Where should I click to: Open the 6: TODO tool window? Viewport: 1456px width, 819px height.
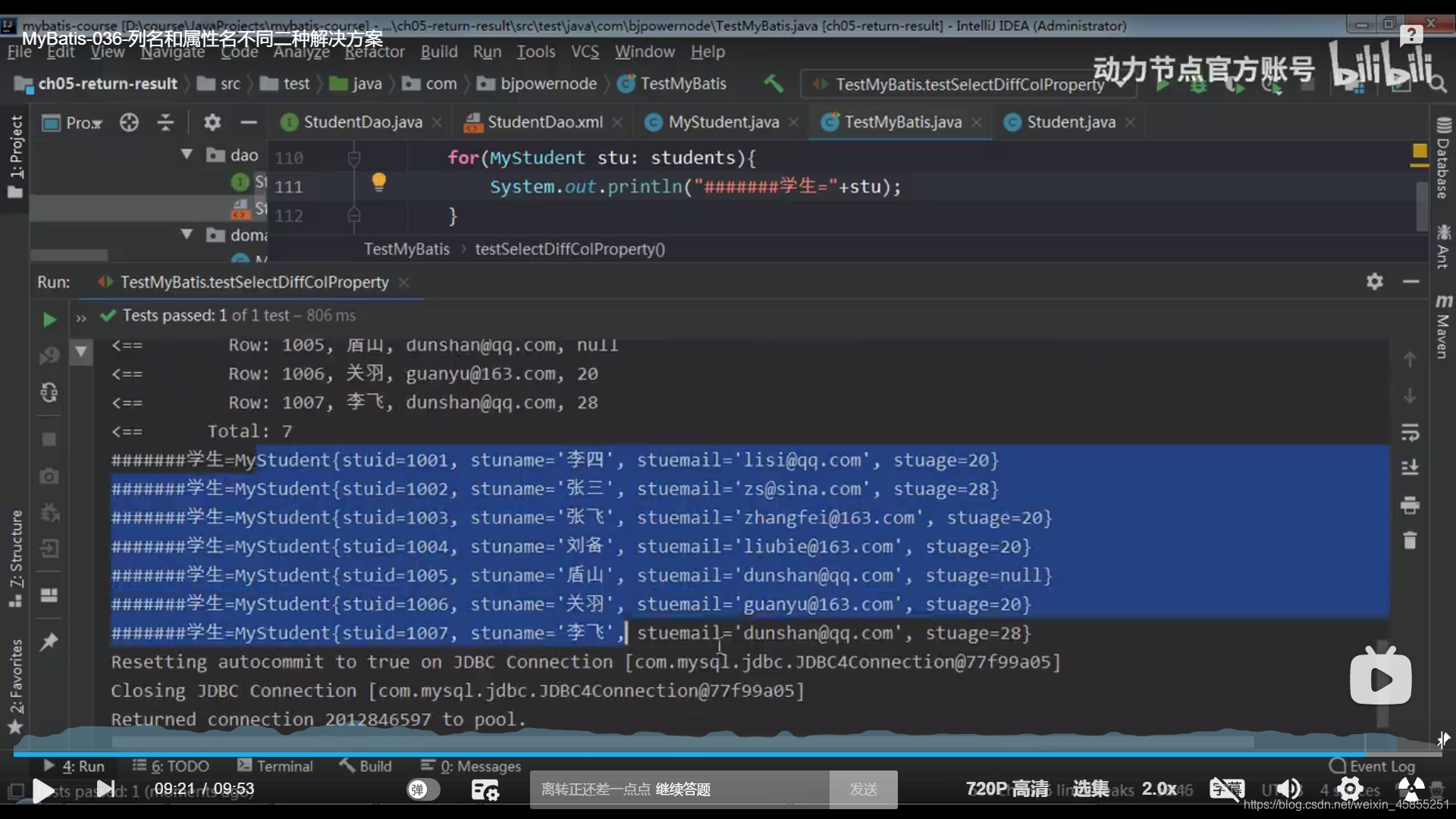(x=171, y=767)
